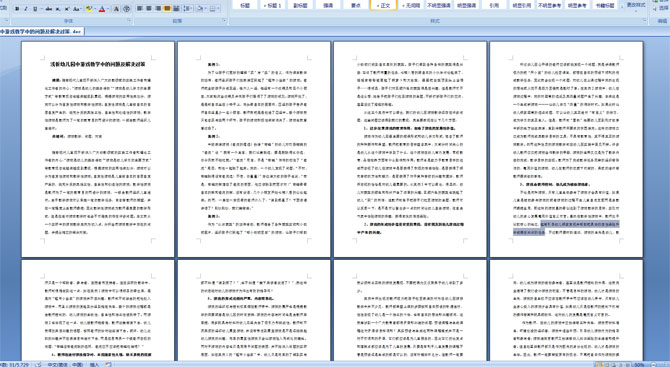This screenshot has width=670, height=367.
Task: Apply the 标题 1 style
Action: click(272, 5)
